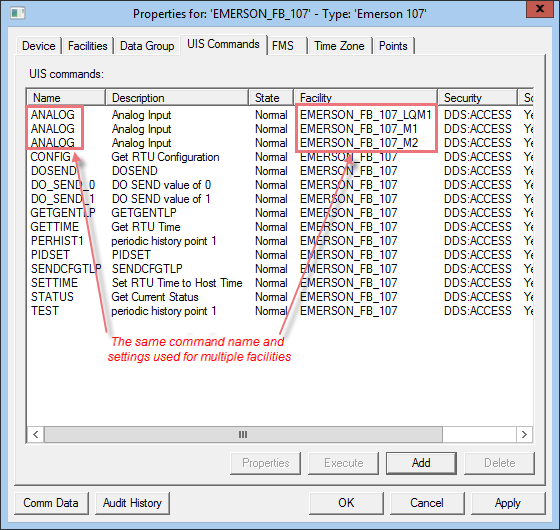The width and height of the screenshot is (560, 530).
Task: Click 'Get RTU Time' description cell
Action: [x=146, y=227]
